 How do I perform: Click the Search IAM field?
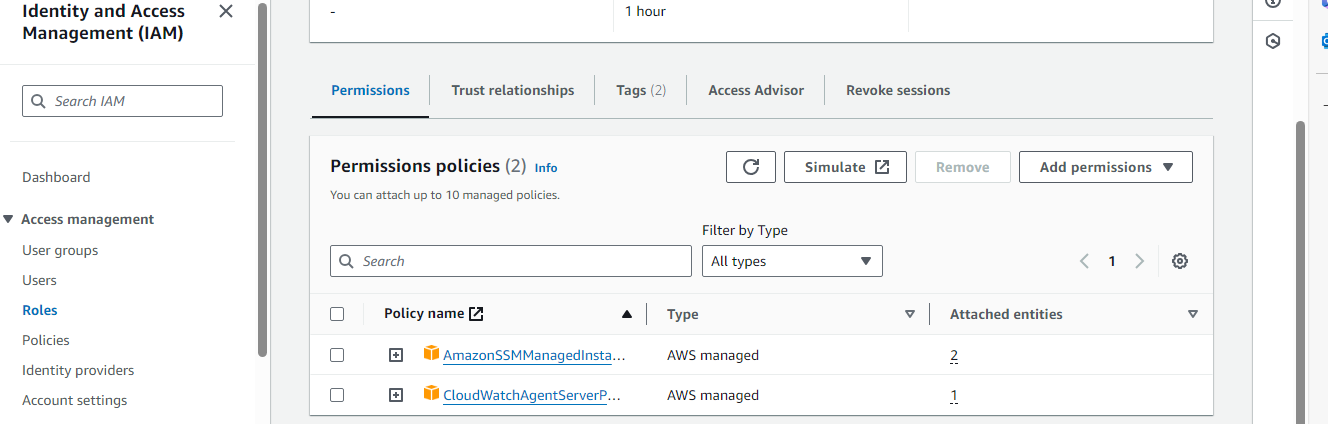[122, 101]
